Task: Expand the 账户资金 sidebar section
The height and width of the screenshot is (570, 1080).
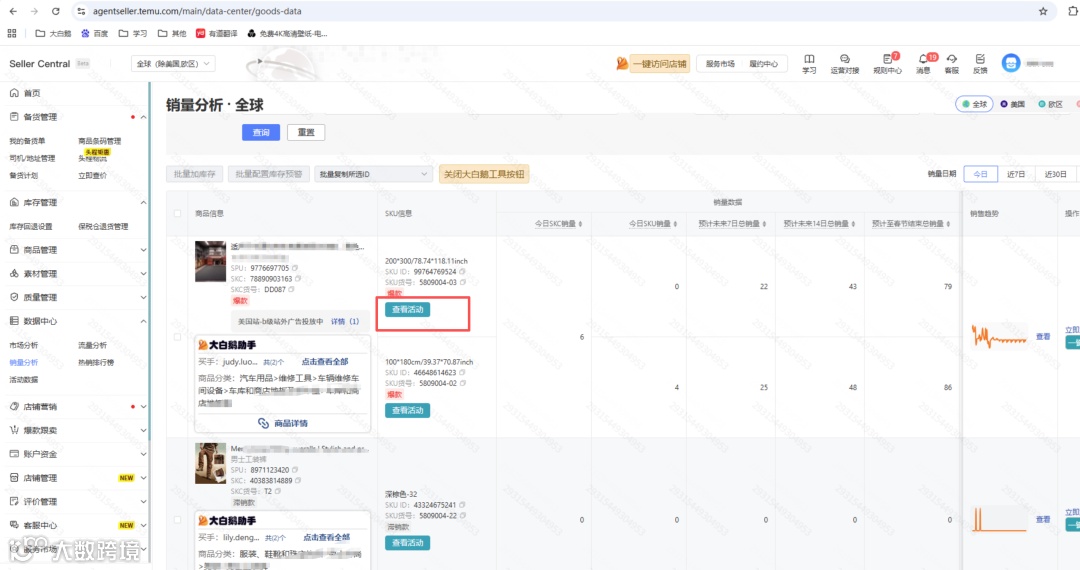Action: tap(143, 454)
